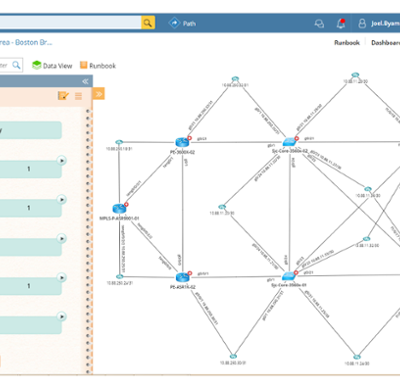Select LAN cloud above PE-3600X-02 at map top
Viewport: 400px width, 388px height.
[235, 79]
